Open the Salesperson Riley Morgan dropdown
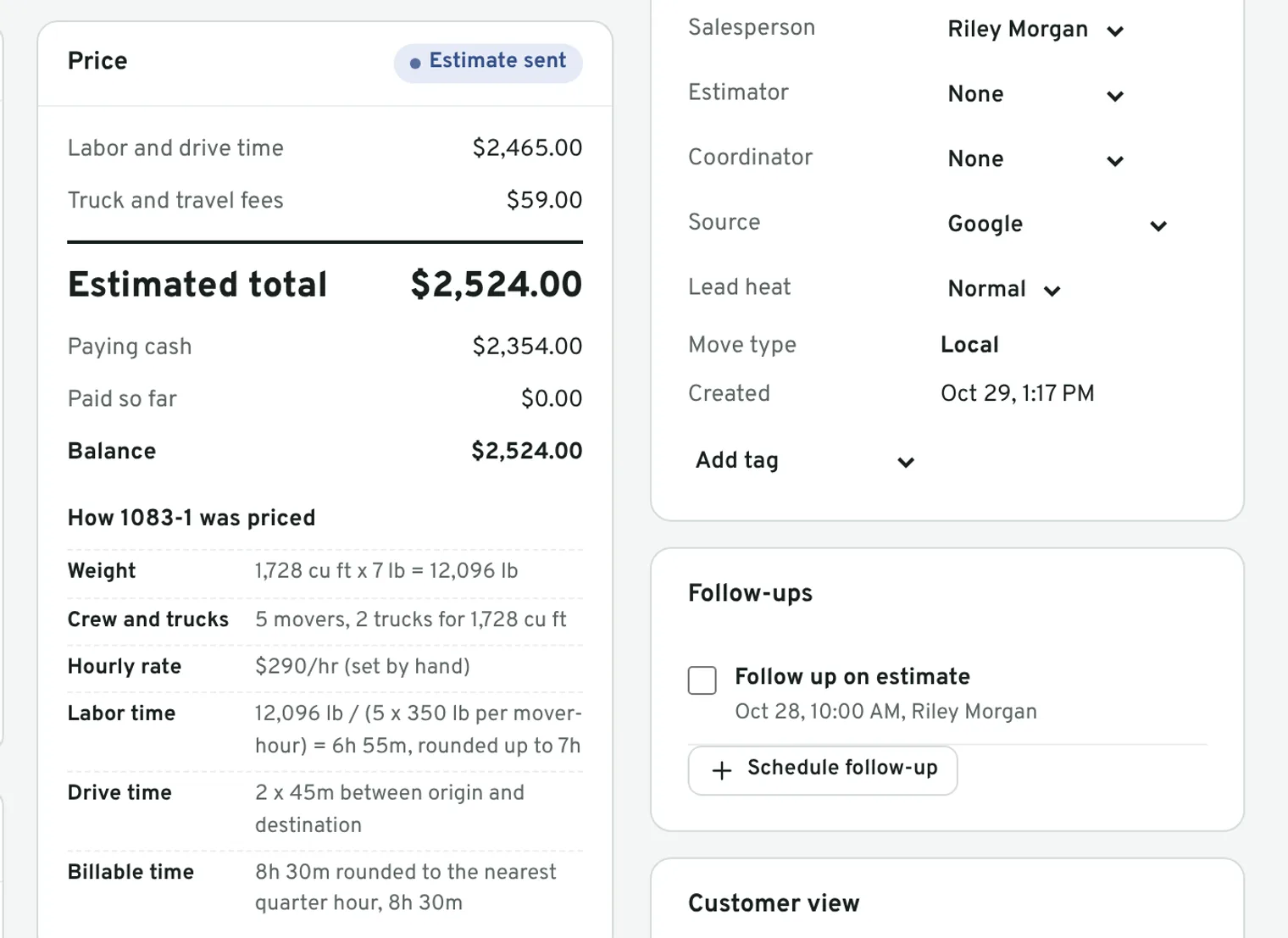 (1035, 30)
